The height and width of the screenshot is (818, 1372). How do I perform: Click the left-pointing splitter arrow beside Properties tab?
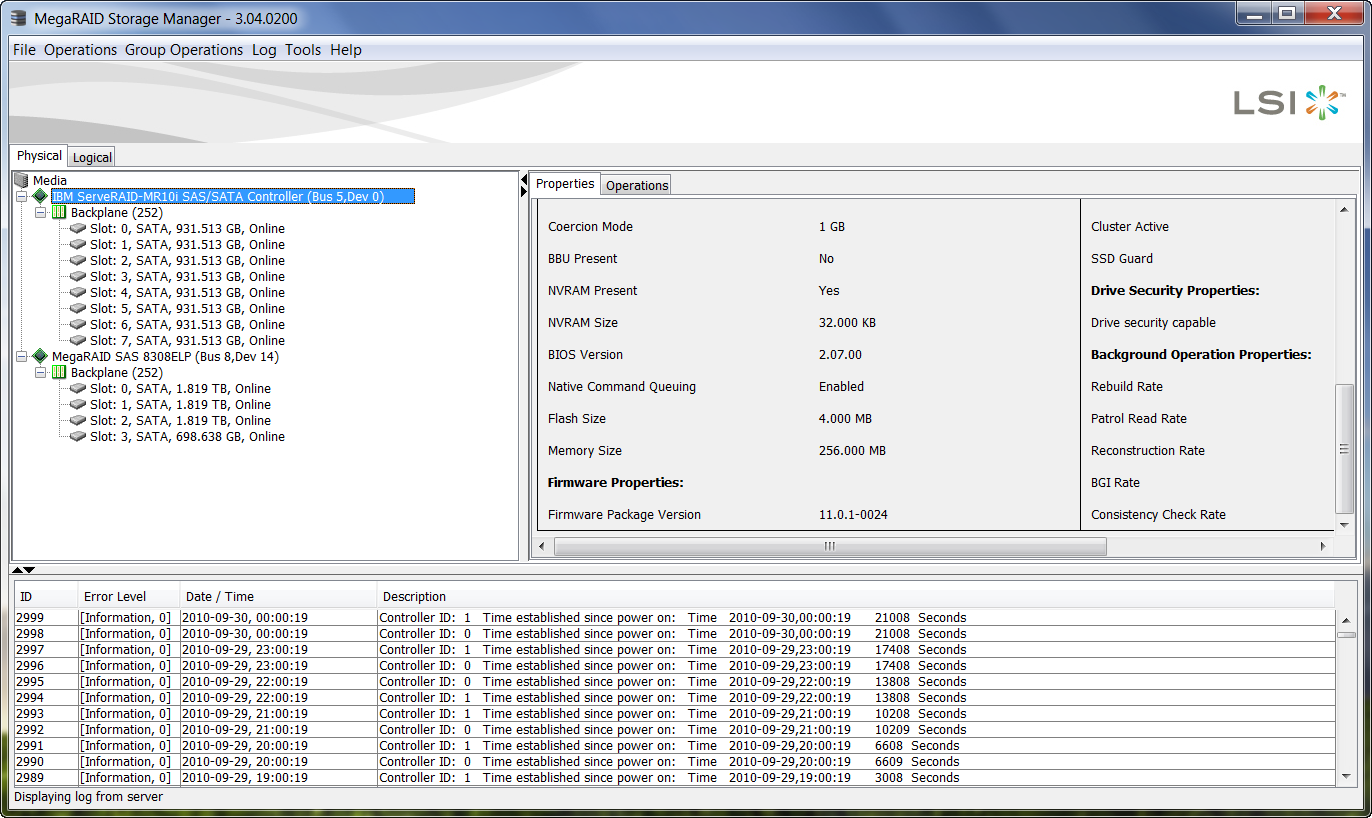(524, 179)
